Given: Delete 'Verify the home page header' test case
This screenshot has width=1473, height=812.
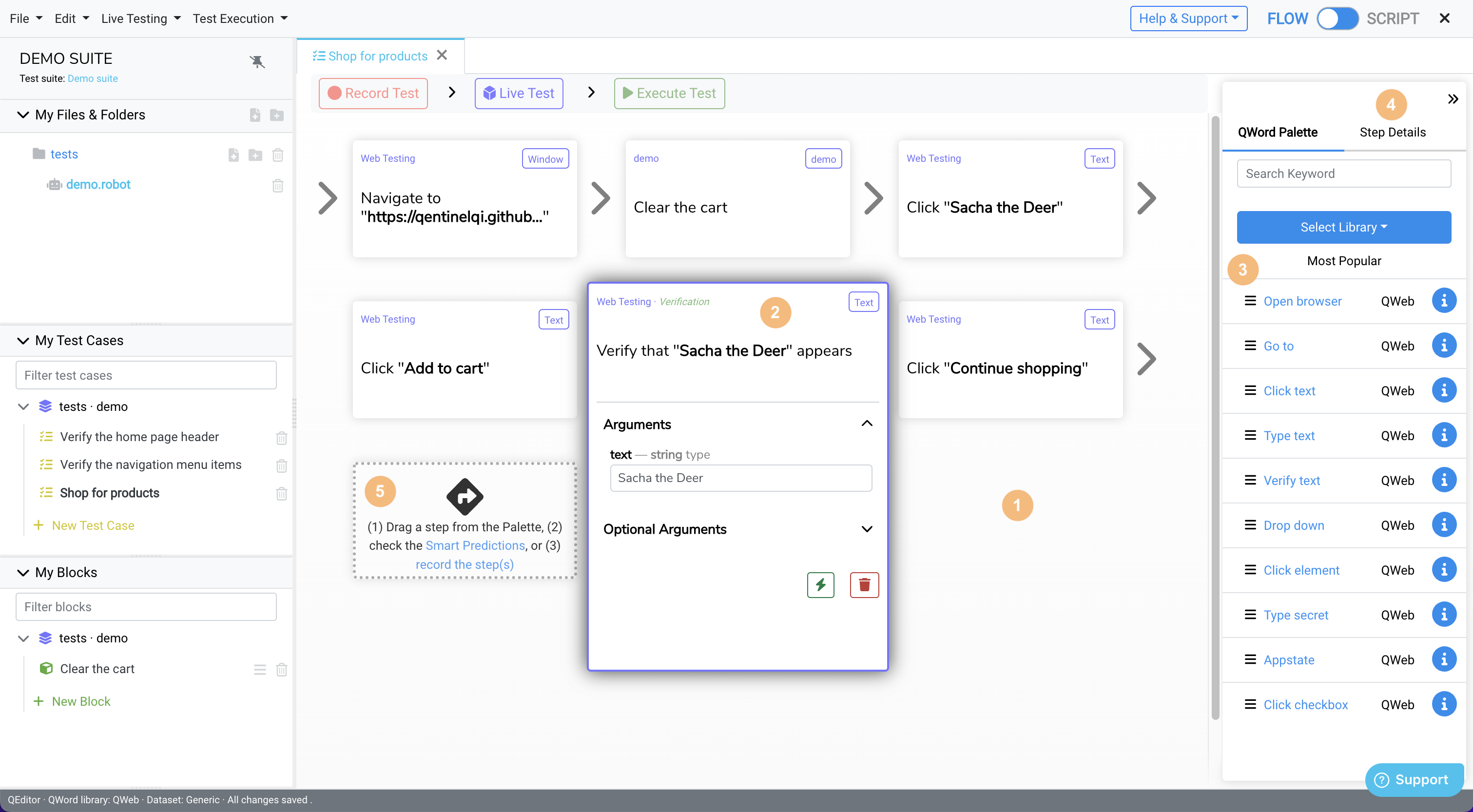Looking at the screenshot, I should coord(281,438).
